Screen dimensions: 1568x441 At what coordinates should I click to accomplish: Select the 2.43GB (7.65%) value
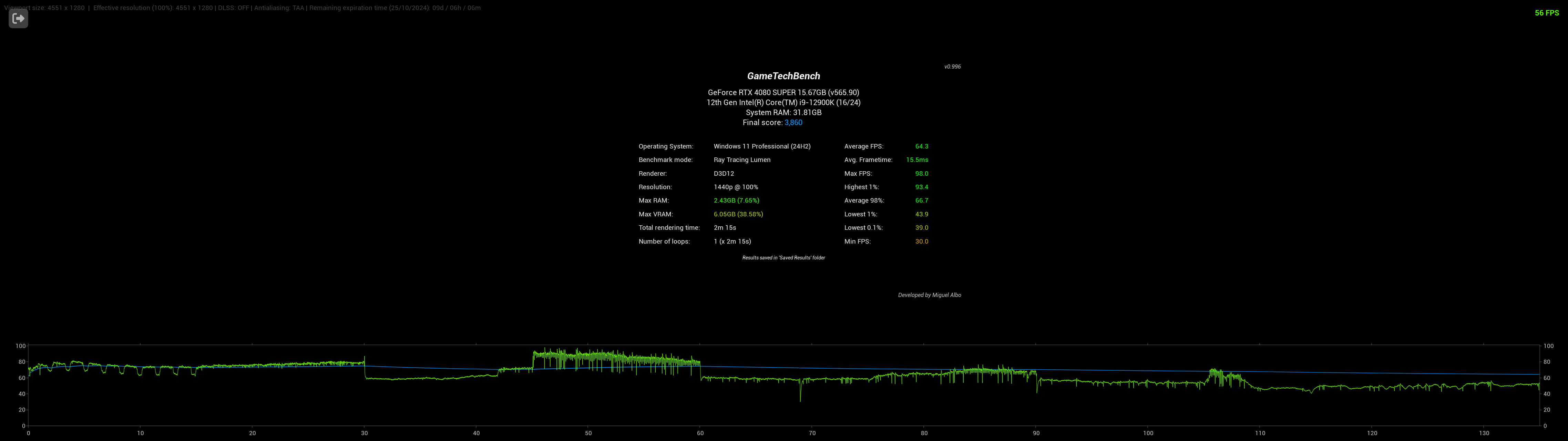pyautogui.click(x=737, y=201)
